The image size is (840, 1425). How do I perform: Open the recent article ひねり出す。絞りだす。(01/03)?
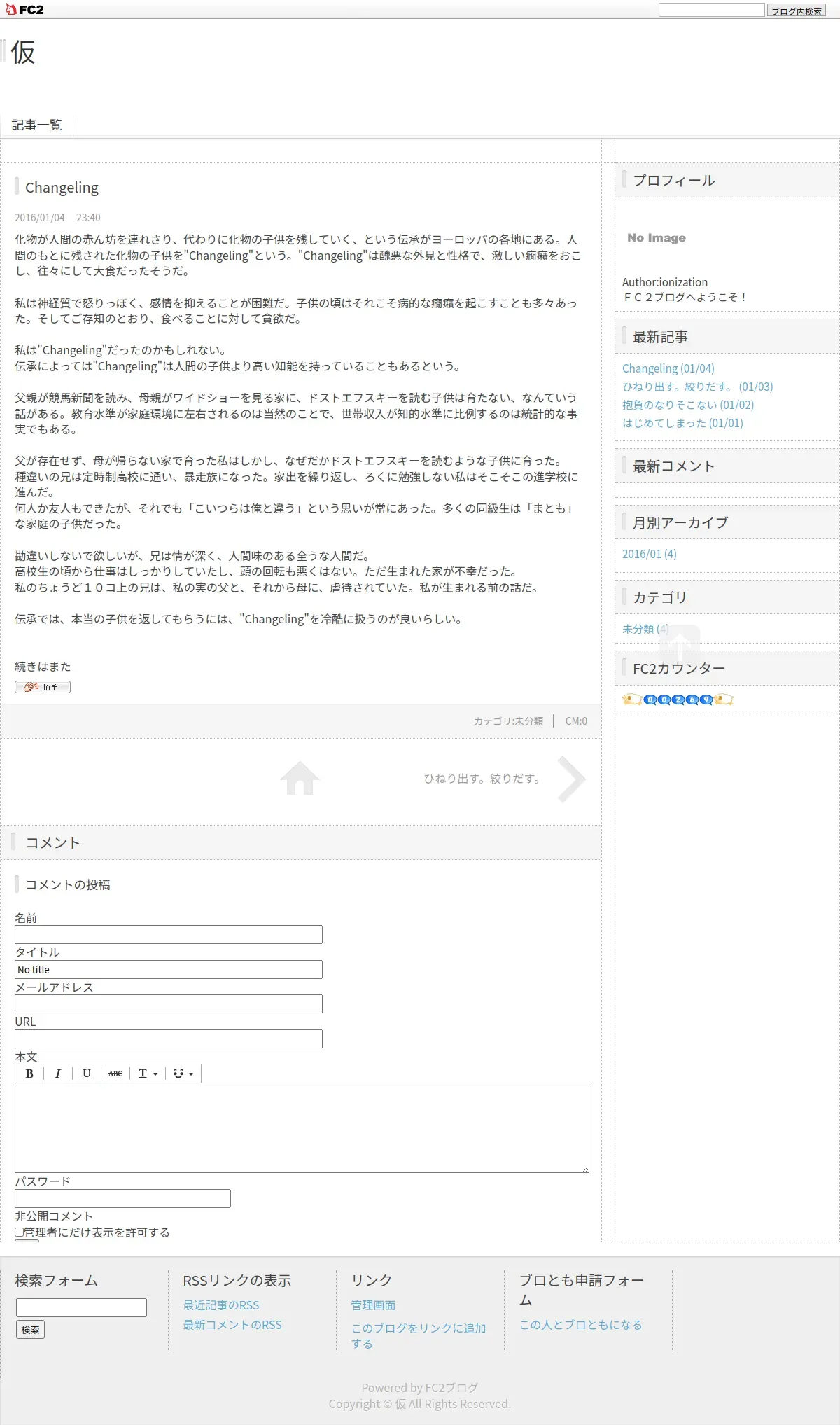pyautogui.click(x=698, y=387)
